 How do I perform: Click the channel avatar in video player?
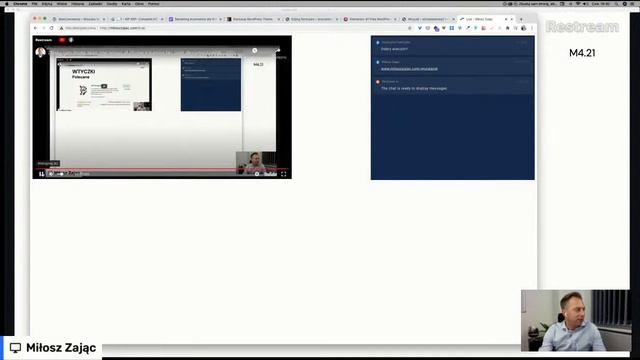pos(40,52)
